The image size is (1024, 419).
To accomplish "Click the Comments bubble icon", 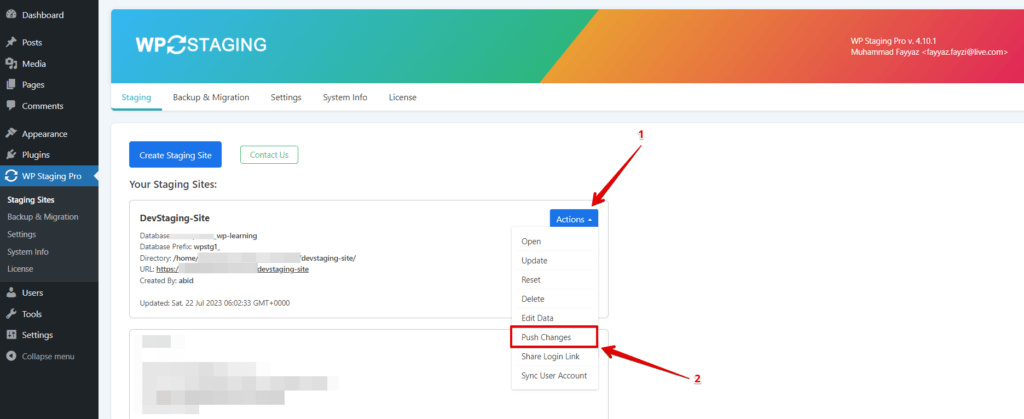I will (10, 106).
